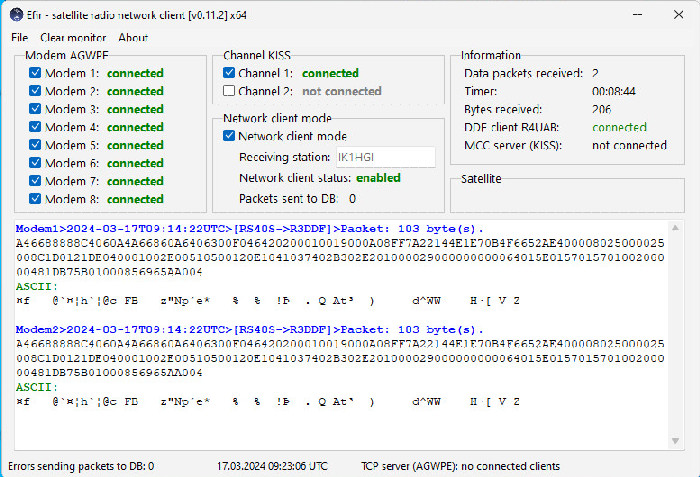Click the Efir application icon in title bar
Image resolution: width=700 pixels, height=477 pixels.
point(16,15)
